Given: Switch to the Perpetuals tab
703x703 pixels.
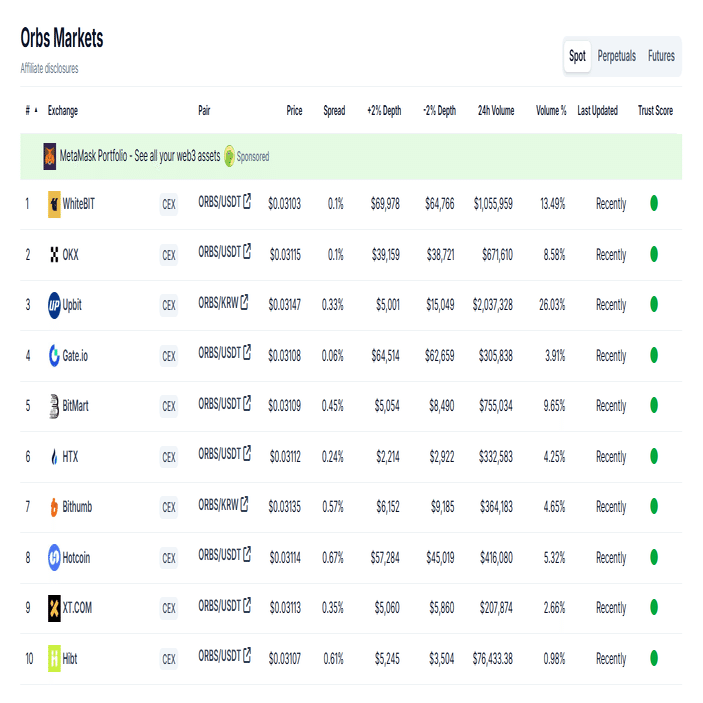Looking at the screenshot, I should pyautogui.click(x=616, y=56).
